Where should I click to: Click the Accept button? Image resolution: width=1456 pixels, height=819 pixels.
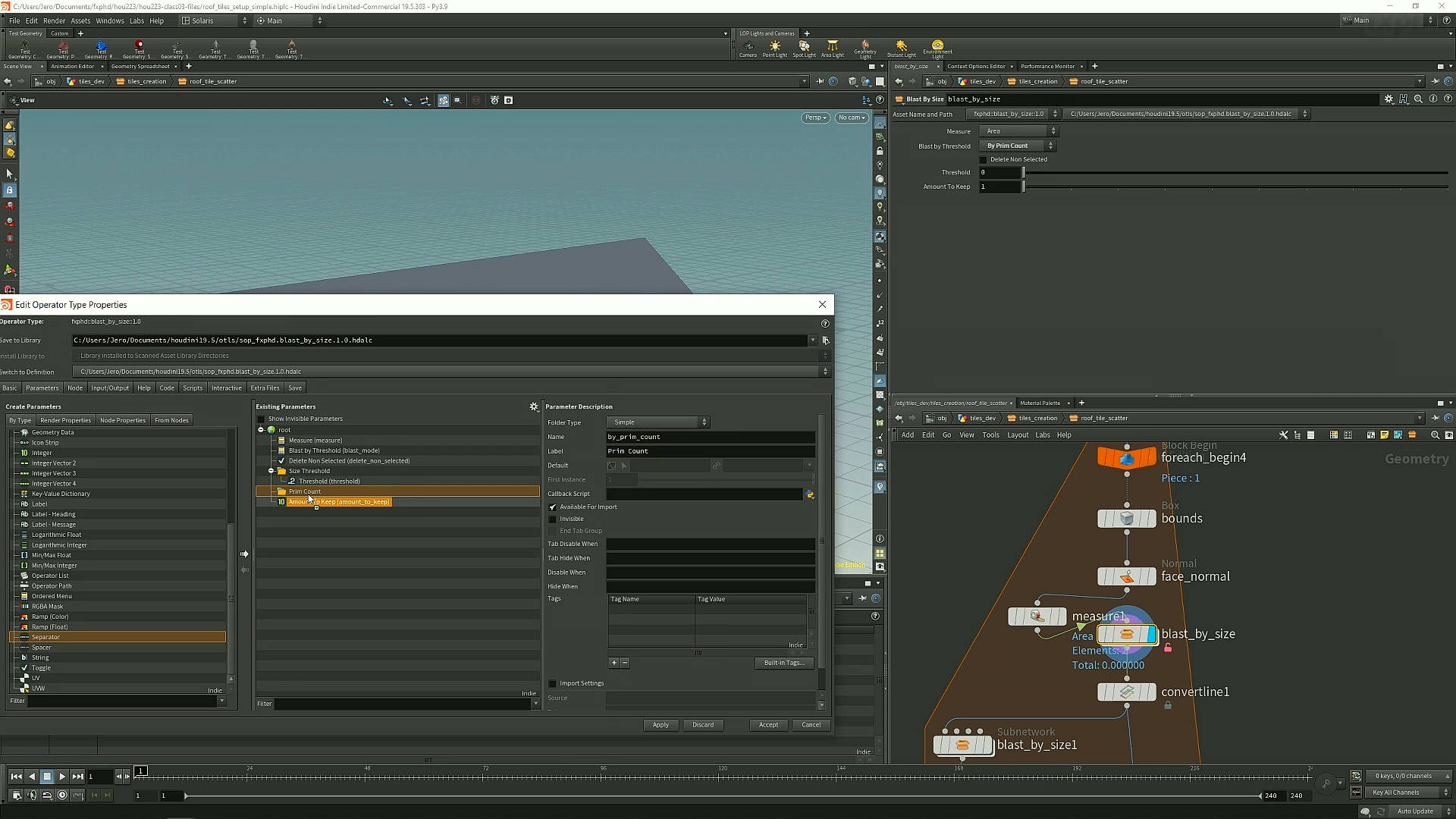tap(768, 725)
